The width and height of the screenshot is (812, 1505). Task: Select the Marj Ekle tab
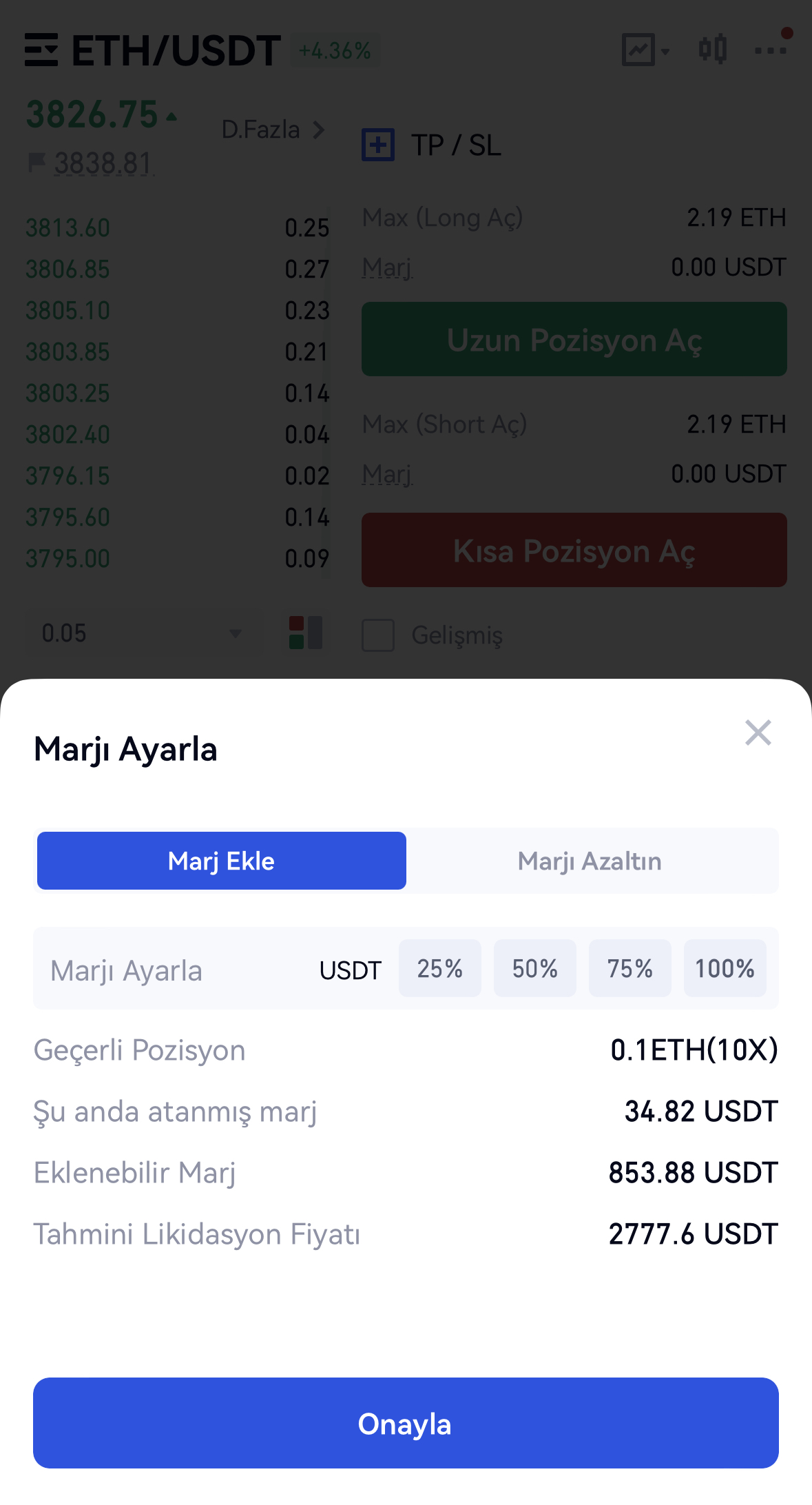[x=221, y=861]
